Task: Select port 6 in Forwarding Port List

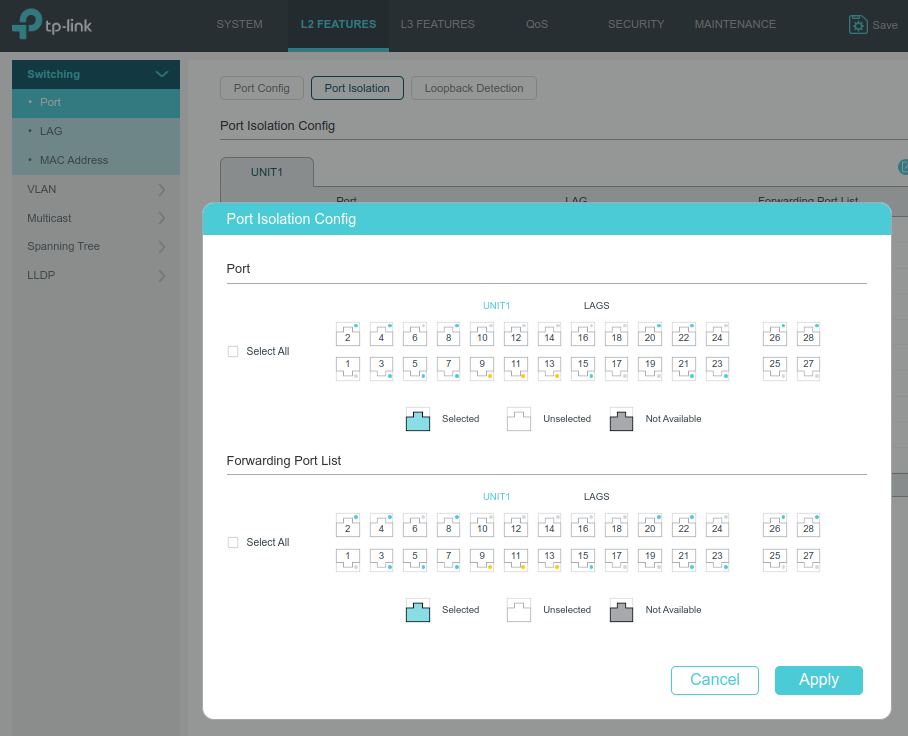Action: [x=415, y=525]
